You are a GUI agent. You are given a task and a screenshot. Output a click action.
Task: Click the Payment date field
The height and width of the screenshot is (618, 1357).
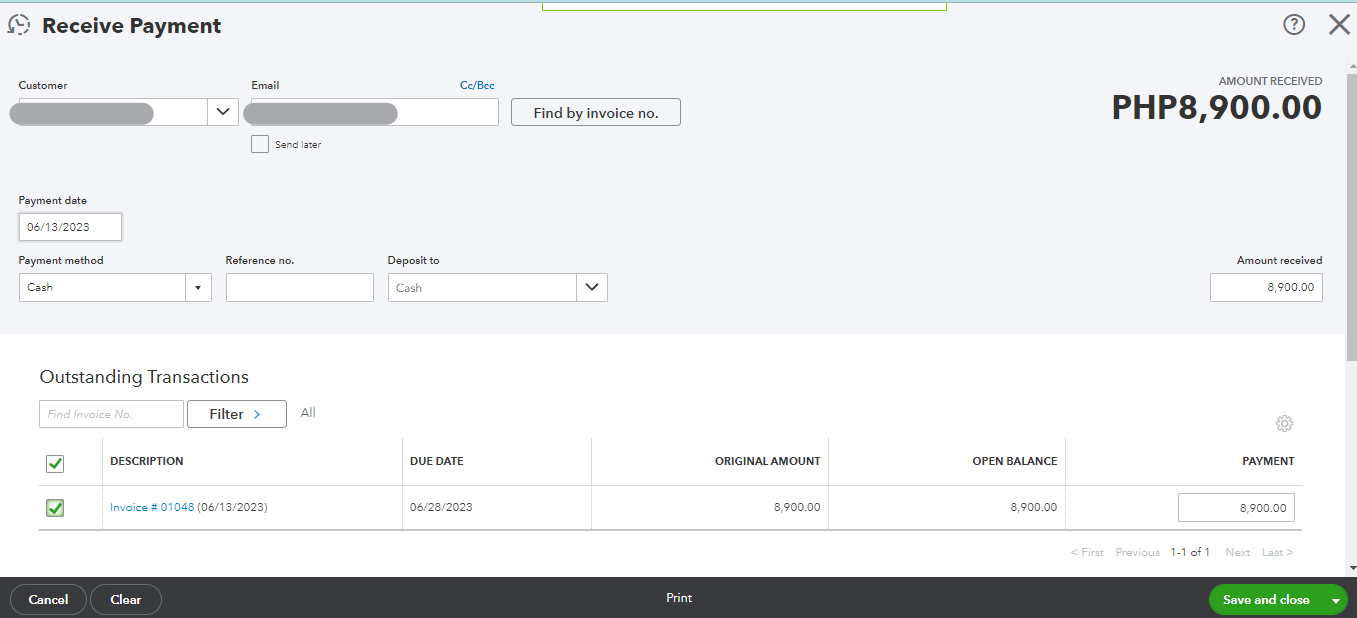(x=70, y=227)
